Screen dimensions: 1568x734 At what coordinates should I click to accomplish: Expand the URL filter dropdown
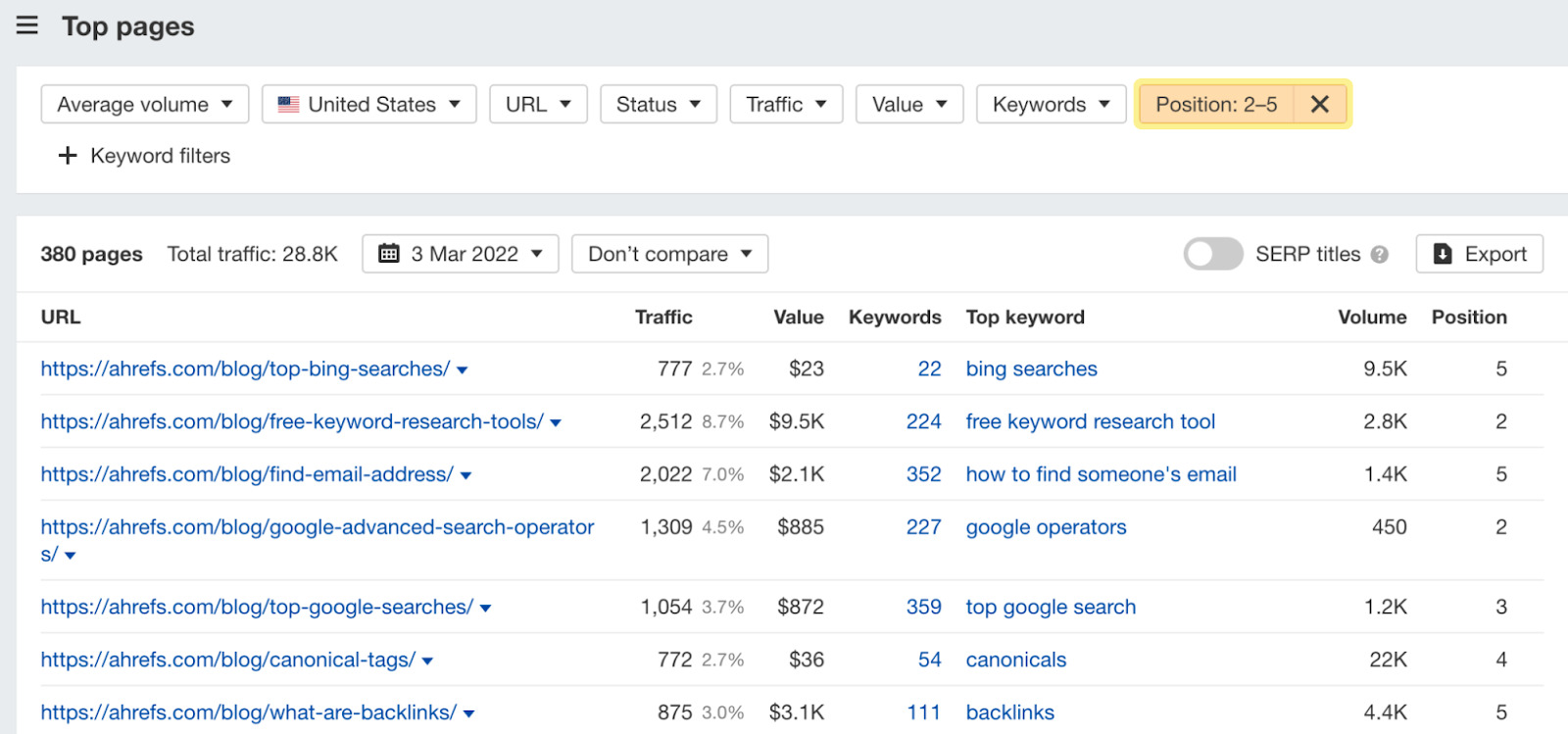[x=538, y=104]
